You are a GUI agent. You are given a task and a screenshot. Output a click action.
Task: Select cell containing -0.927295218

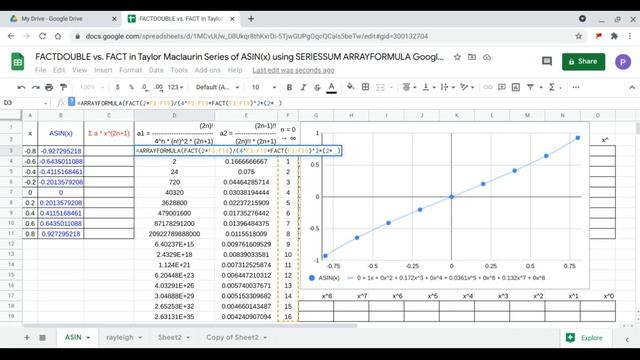click(x=61, y=151)
